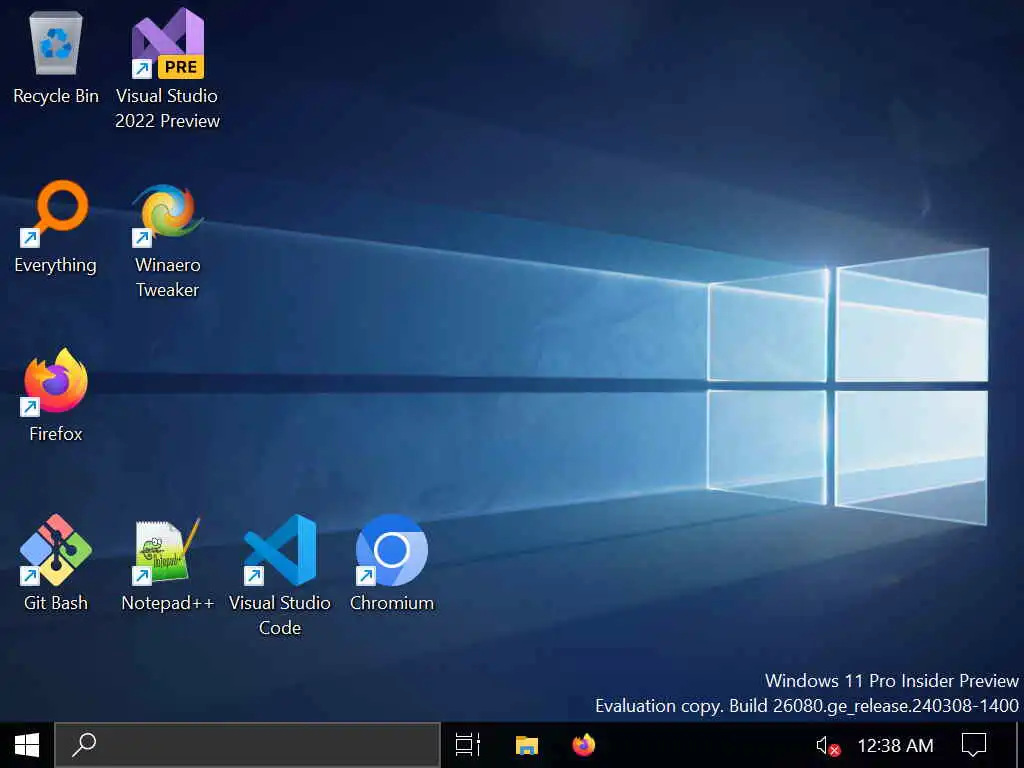
Task: Open the notification center icon
Action: 974,745
